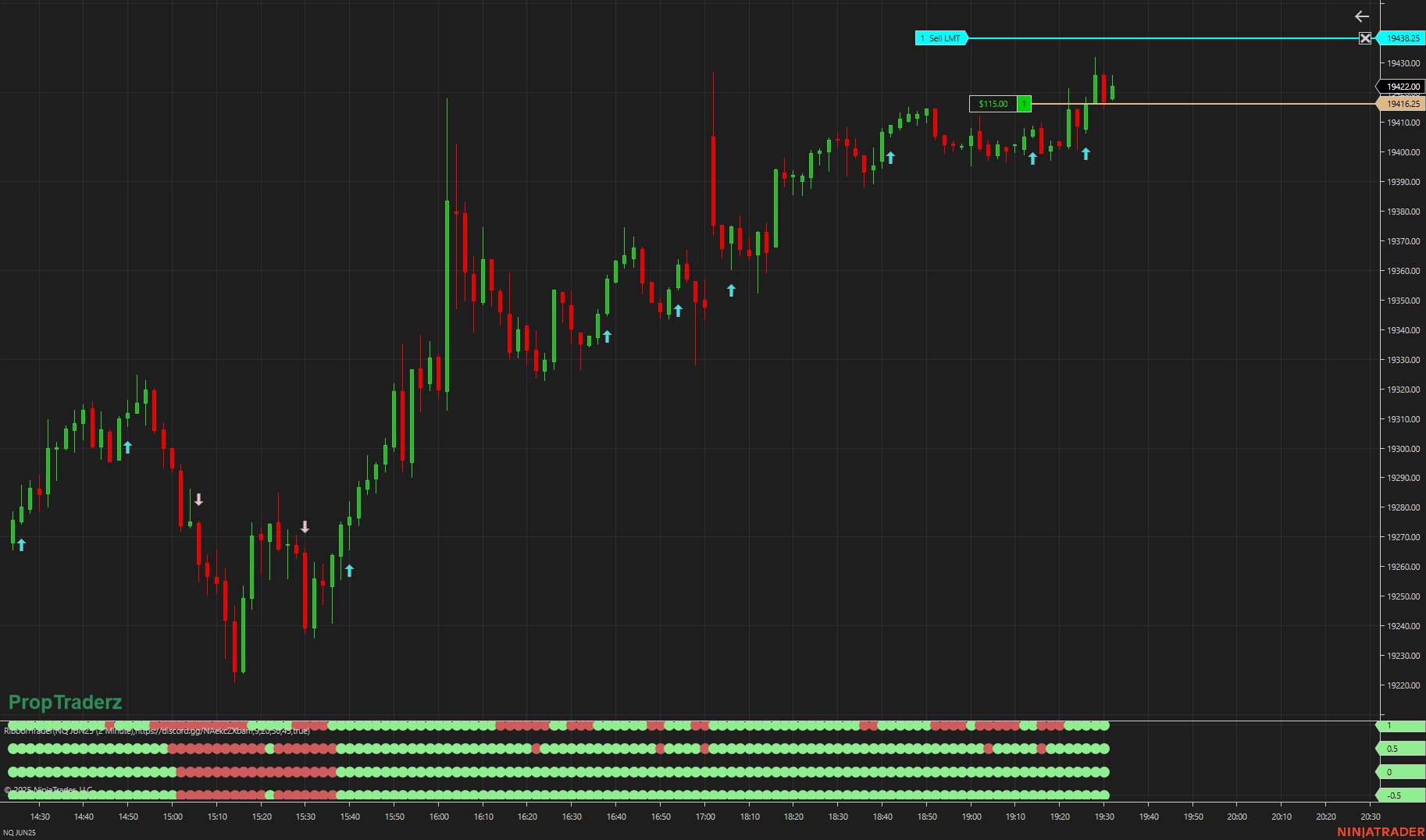Toggle the green dot at top ribbon row end
The width and height of the screenshot is (1426, 840).
1105,725
